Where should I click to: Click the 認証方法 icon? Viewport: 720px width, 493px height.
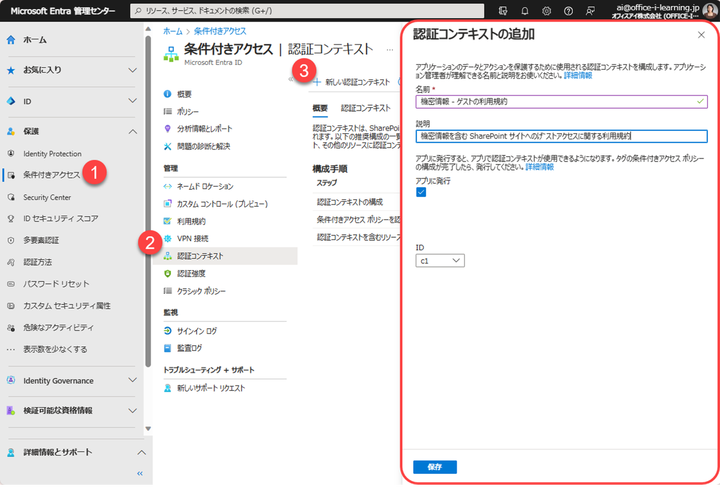11,262
